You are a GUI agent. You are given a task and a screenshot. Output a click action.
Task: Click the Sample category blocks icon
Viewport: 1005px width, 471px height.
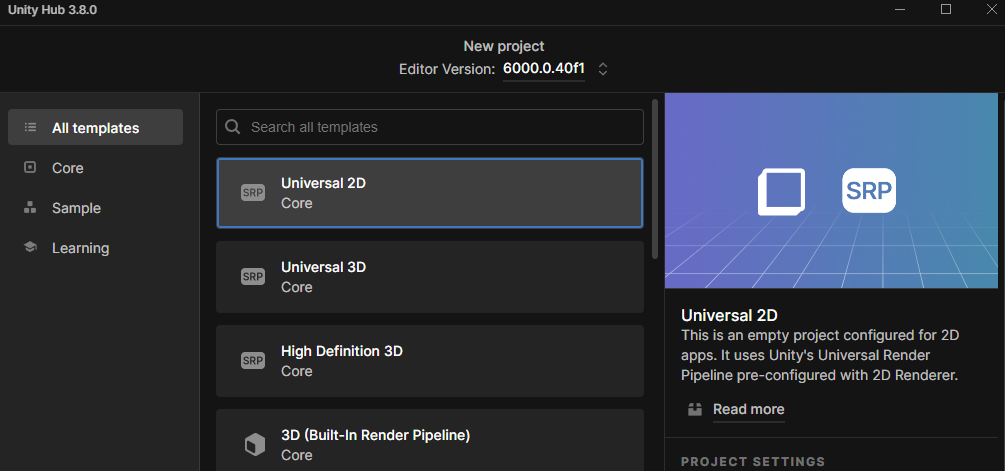pos(30,208)
